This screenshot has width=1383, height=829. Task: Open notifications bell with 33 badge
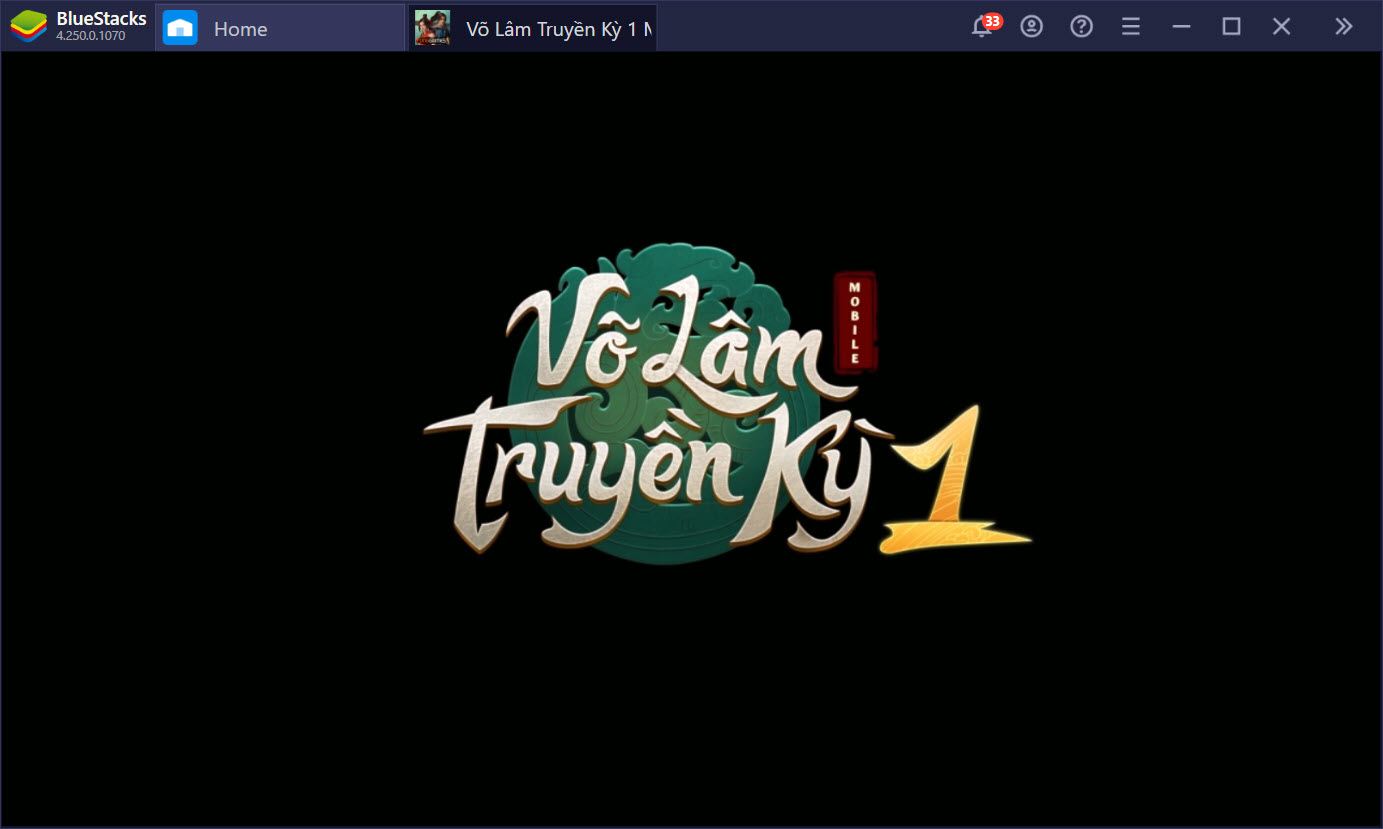[x=984, y=25]
